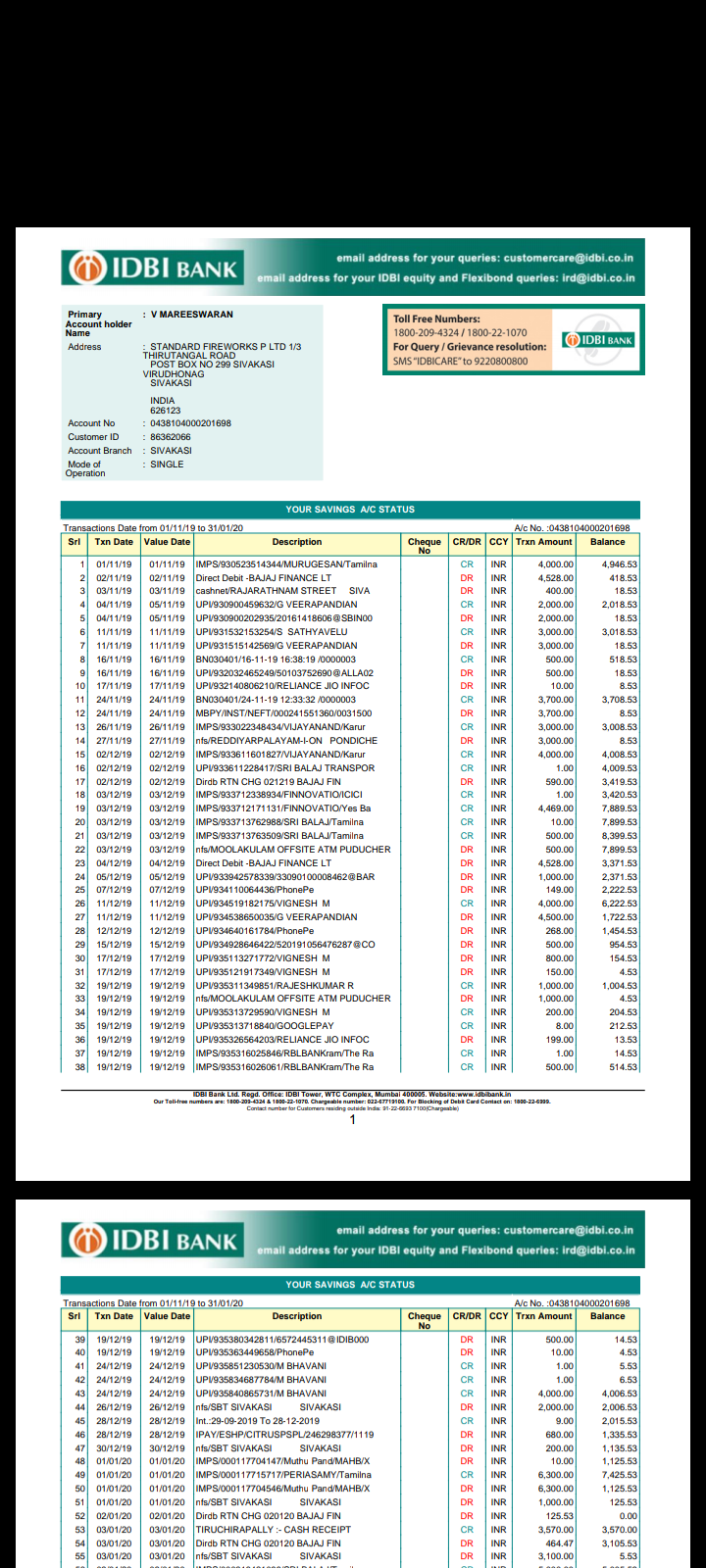Tap toll-free numbers 1800-209-4324 / 1800-22-1070
This screenshot has width=706, height=1568.
460,332
